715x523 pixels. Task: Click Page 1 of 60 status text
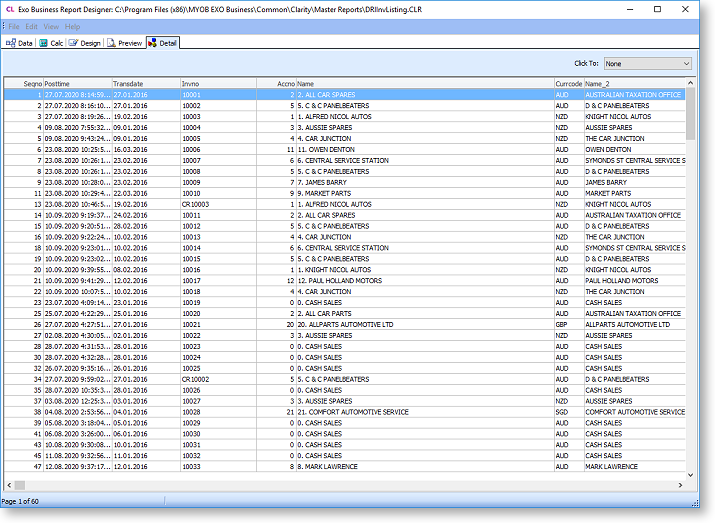click(x=20, y=501)
